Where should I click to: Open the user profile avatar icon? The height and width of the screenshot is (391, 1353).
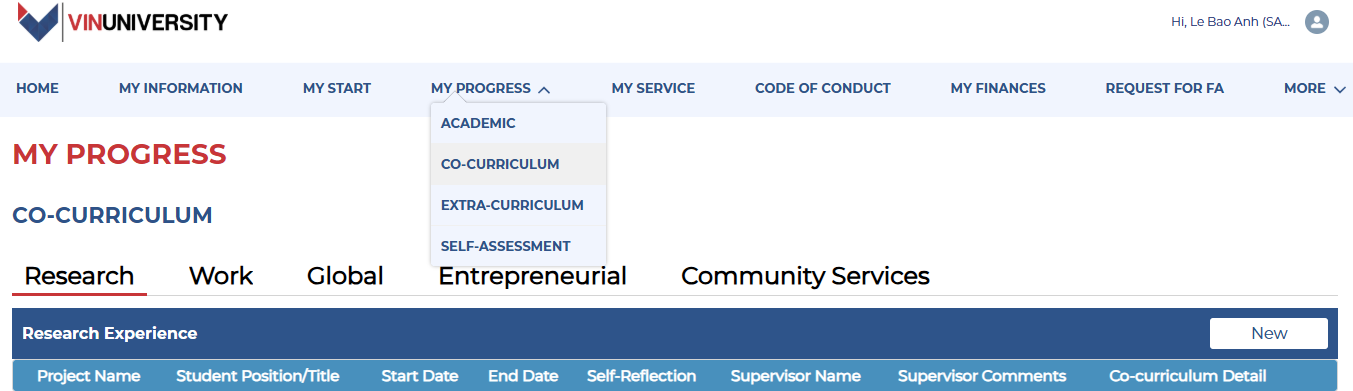1317,22
